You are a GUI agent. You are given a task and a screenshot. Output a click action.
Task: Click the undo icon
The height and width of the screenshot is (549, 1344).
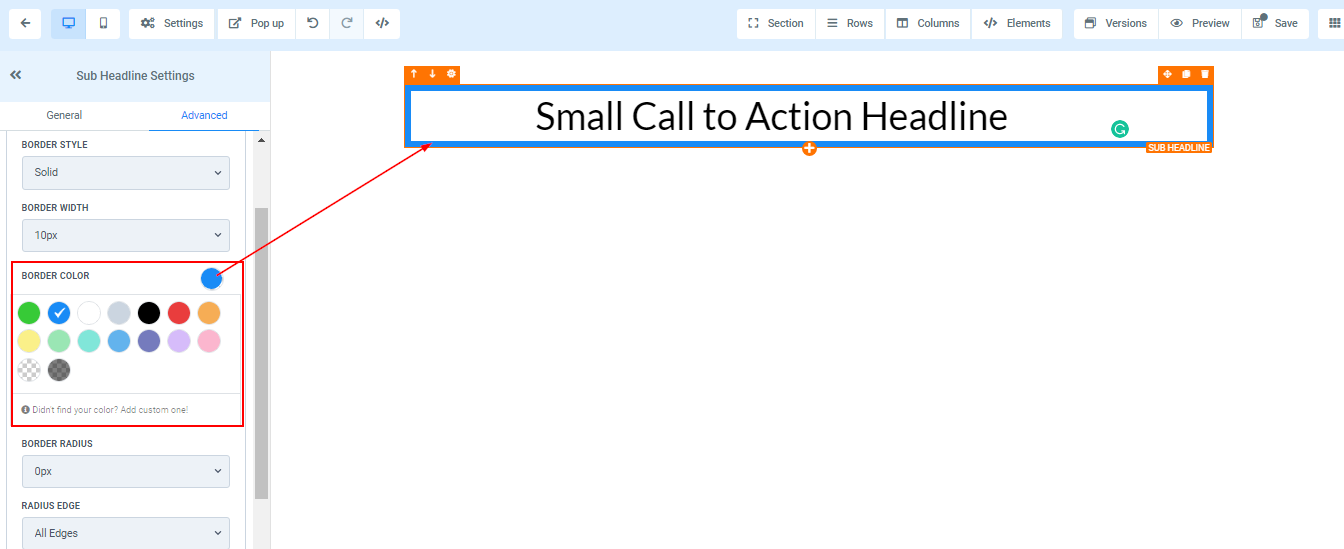pos(313,23)
